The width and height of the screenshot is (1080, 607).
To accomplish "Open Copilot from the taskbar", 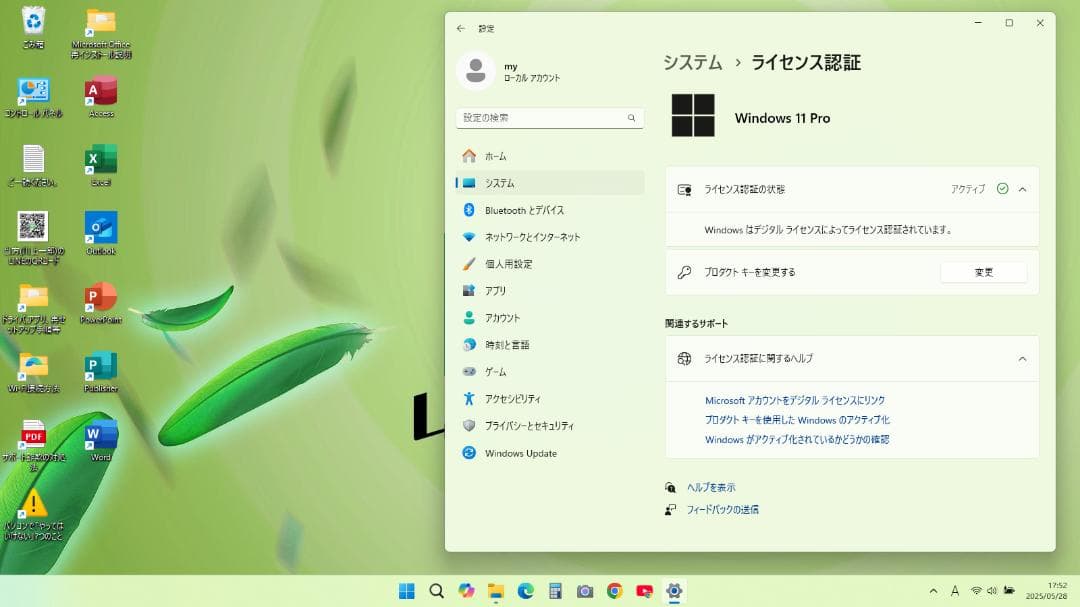I will [466, 591].
